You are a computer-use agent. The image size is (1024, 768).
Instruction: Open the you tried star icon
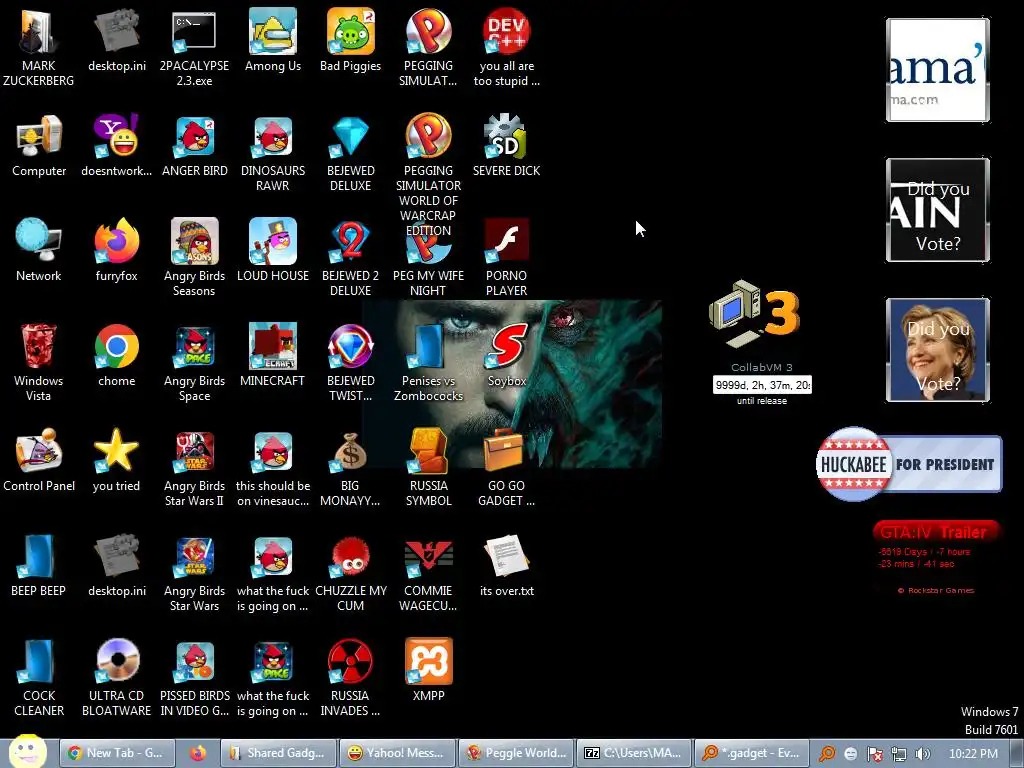[116, 460]
